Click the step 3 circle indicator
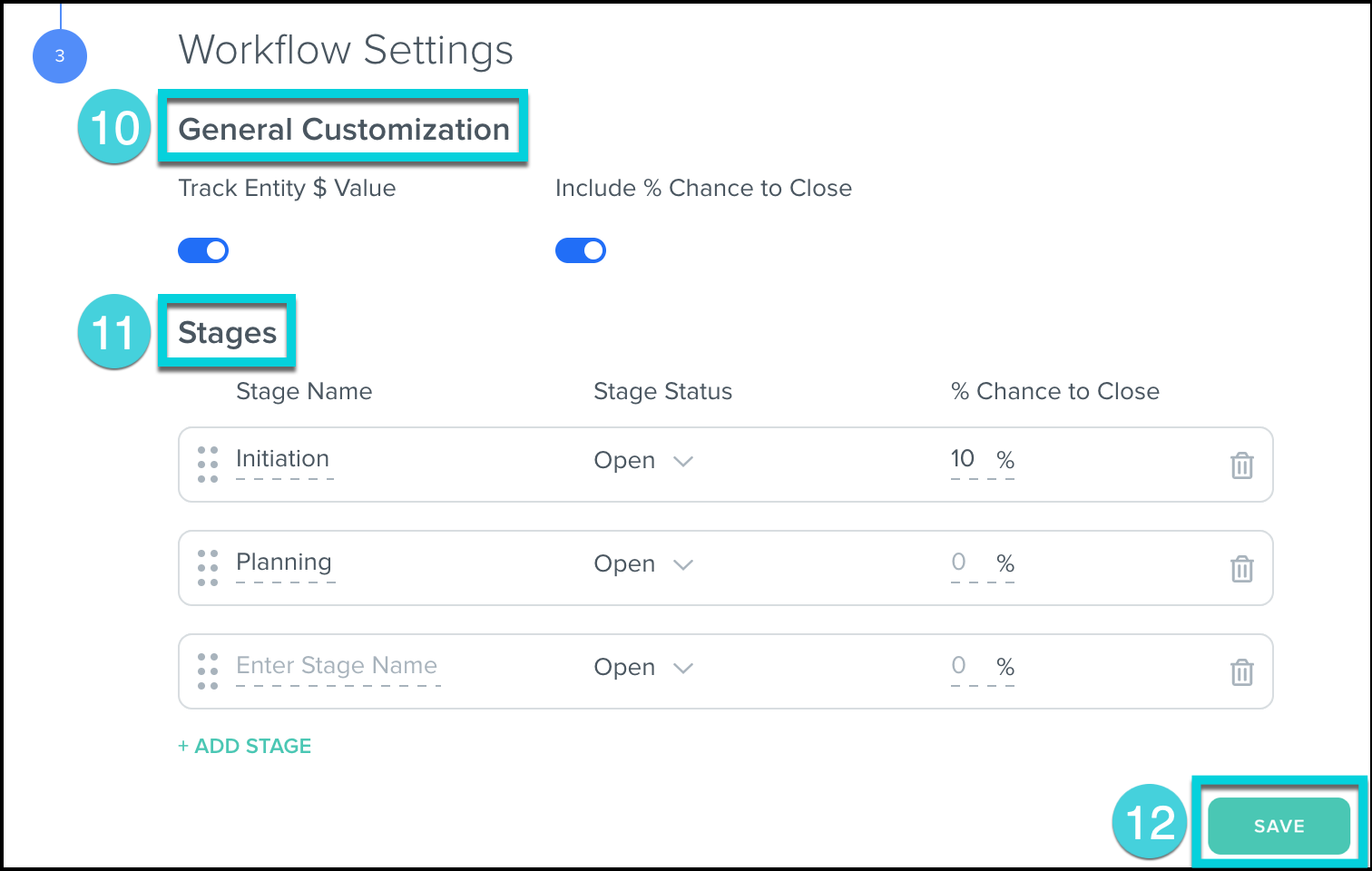Viewport: 1372px width, 871px height. pos(60,56)
